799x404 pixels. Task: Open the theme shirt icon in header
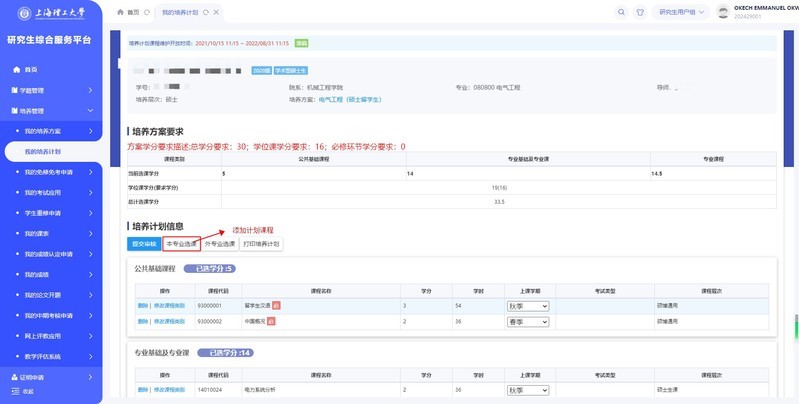[x=639, y=11]
